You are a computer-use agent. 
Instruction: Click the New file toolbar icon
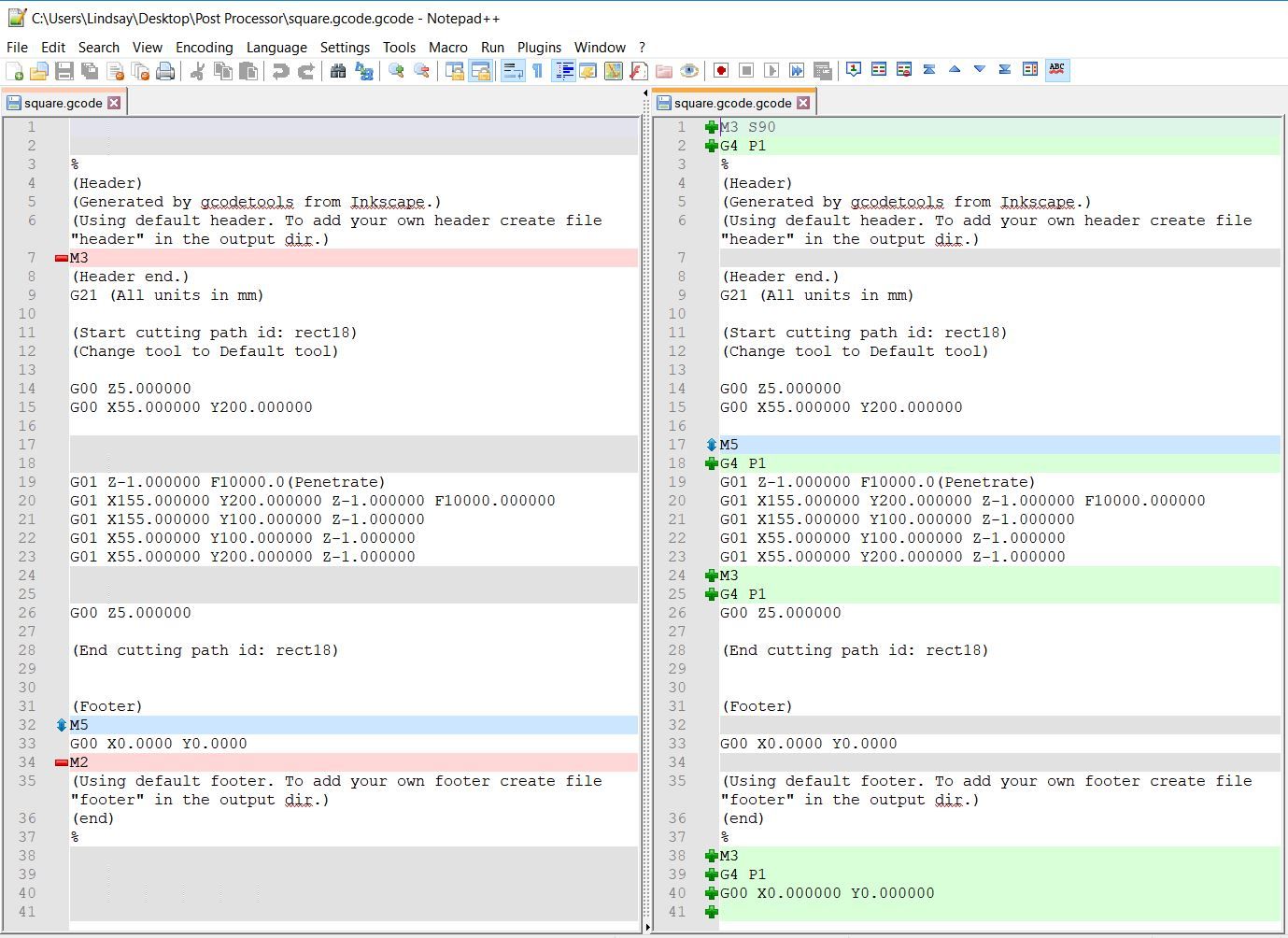point(15,71)
